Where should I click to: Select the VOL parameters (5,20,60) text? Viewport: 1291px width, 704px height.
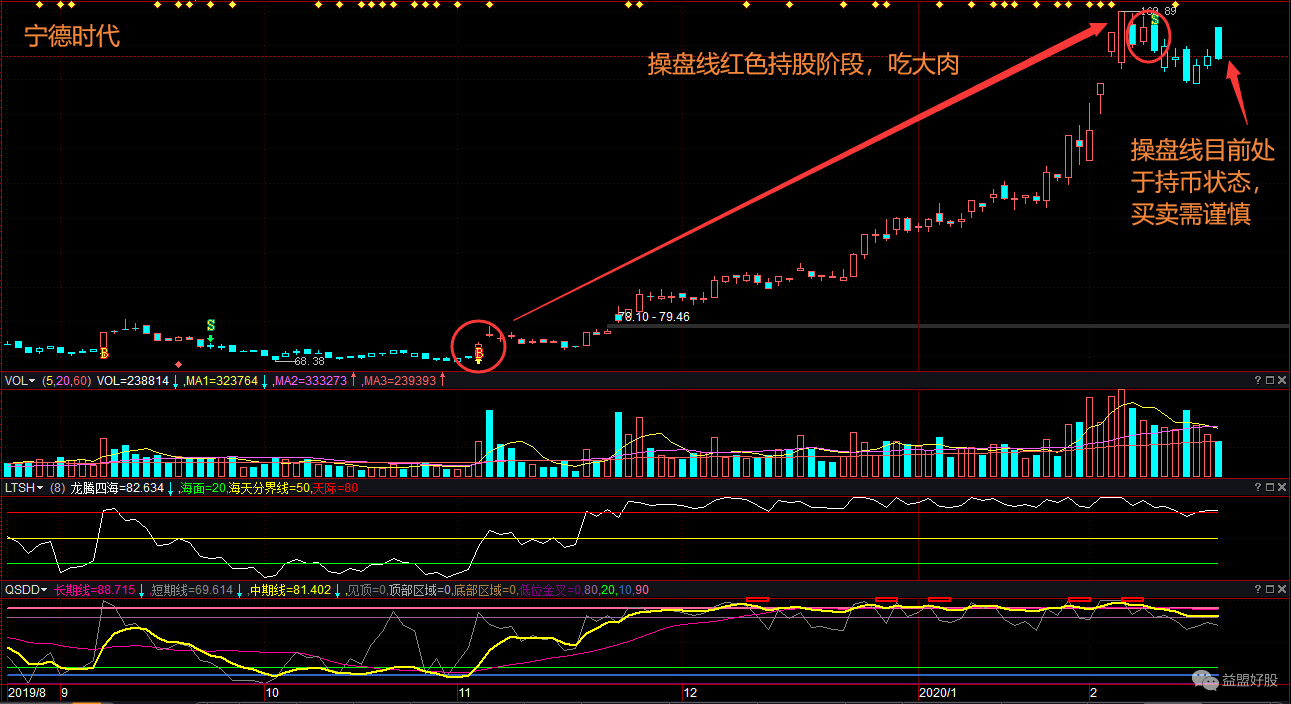[x=66, y=381]
